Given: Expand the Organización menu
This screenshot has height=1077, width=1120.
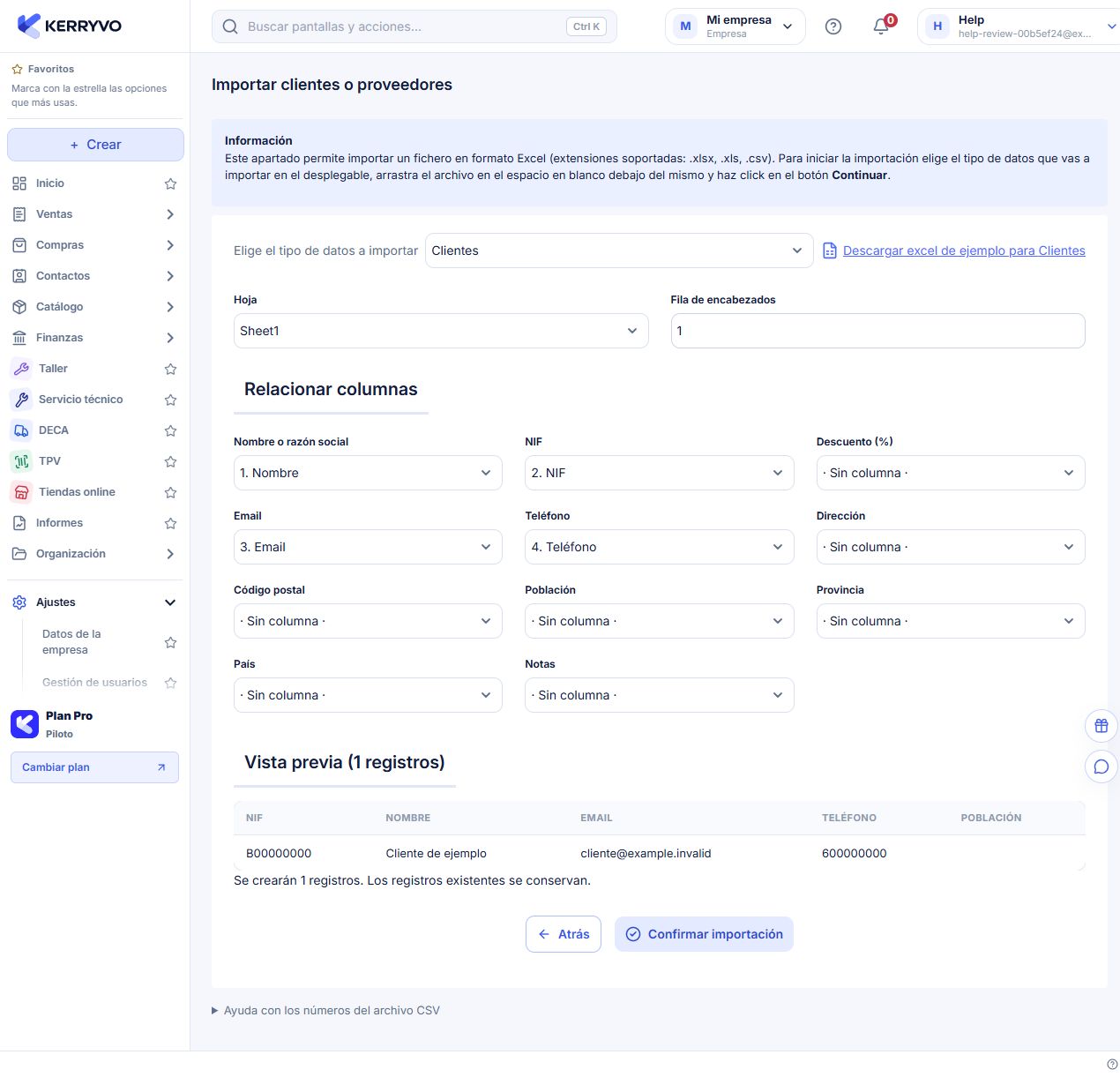Looking at the screenshot, I should pyautogui.click(x=95, y=554).
